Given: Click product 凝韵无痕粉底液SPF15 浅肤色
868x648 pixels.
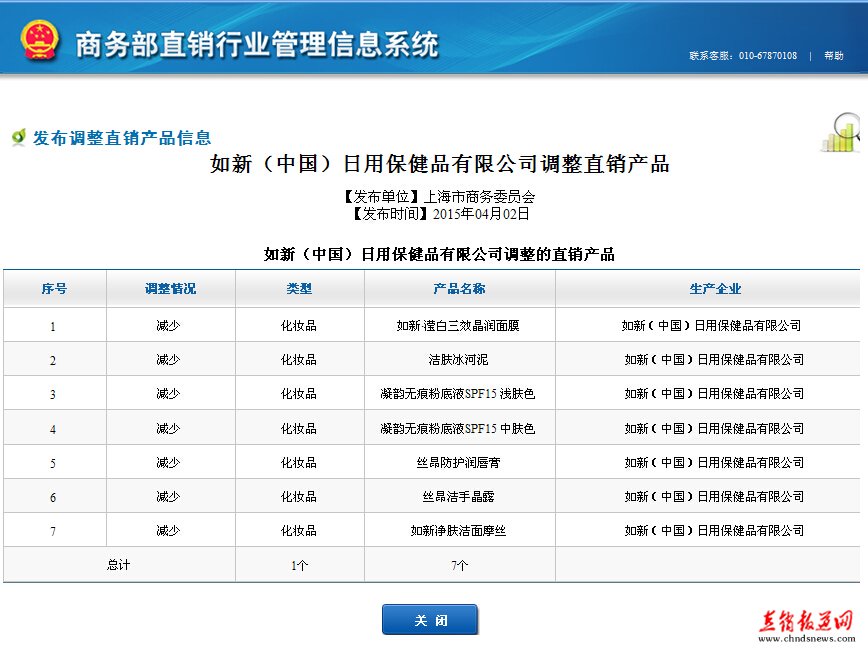Looking at the screenshot, I should [458, 393].
